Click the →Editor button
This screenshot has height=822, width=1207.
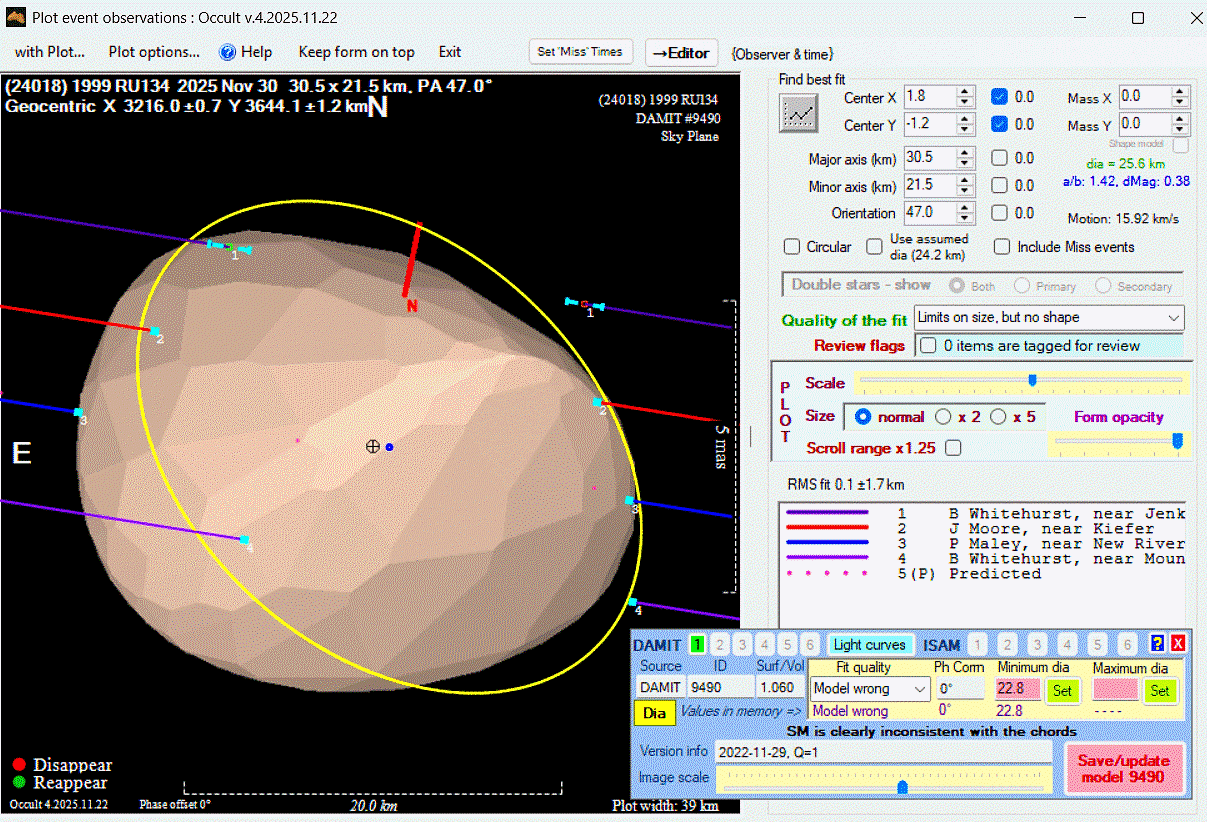(x=681, y=53)
